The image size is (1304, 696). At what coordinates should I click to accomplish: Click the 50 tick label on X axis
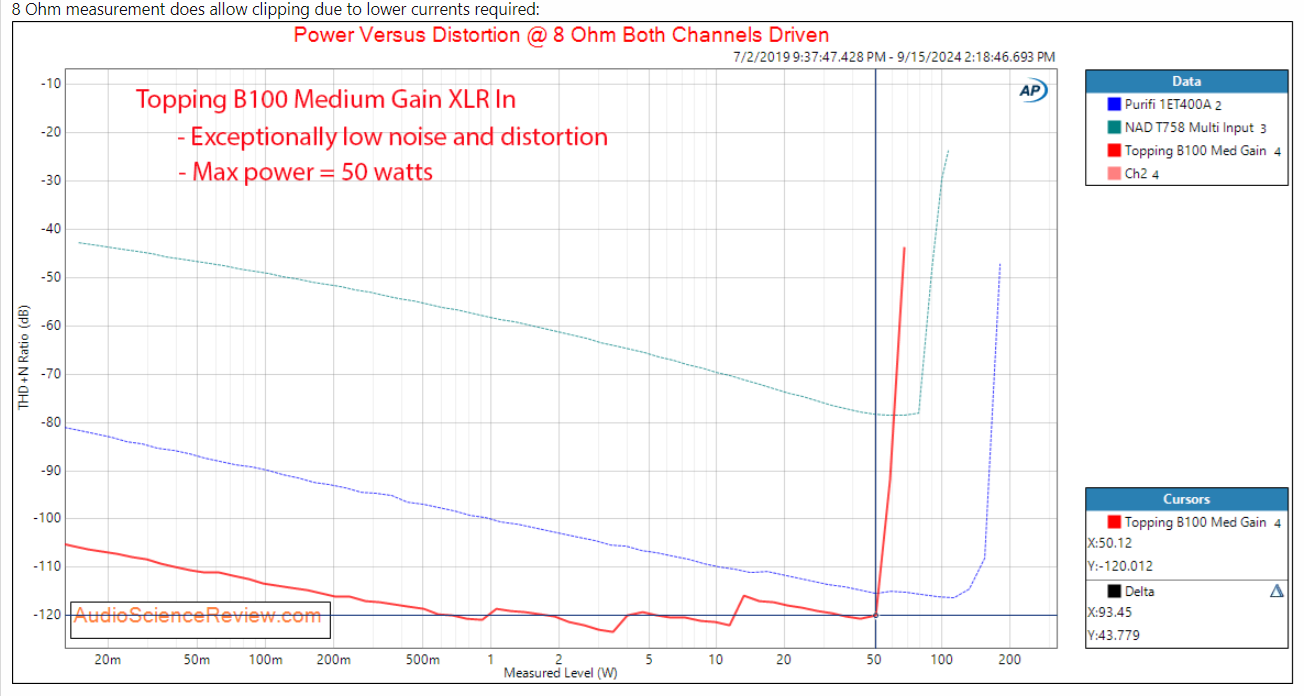pyautogui.click(x=874, y=660)
